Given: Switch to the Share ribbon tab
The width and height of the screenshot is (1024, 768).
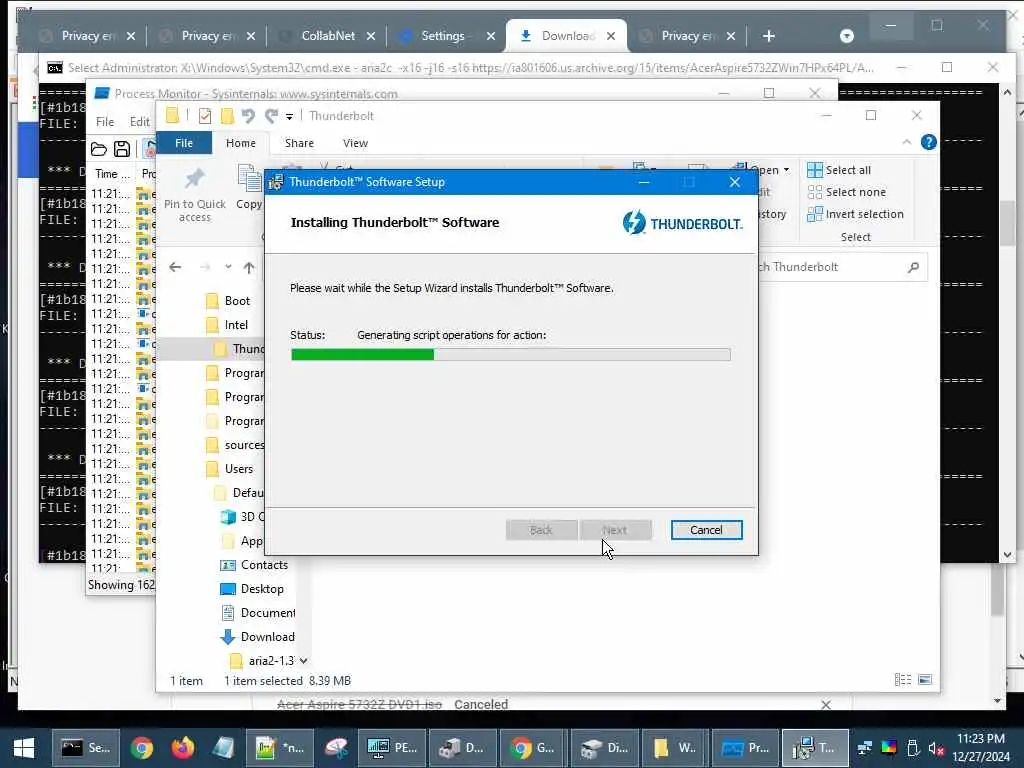Looking at the screenshot, I should click(x=299, y=143).
